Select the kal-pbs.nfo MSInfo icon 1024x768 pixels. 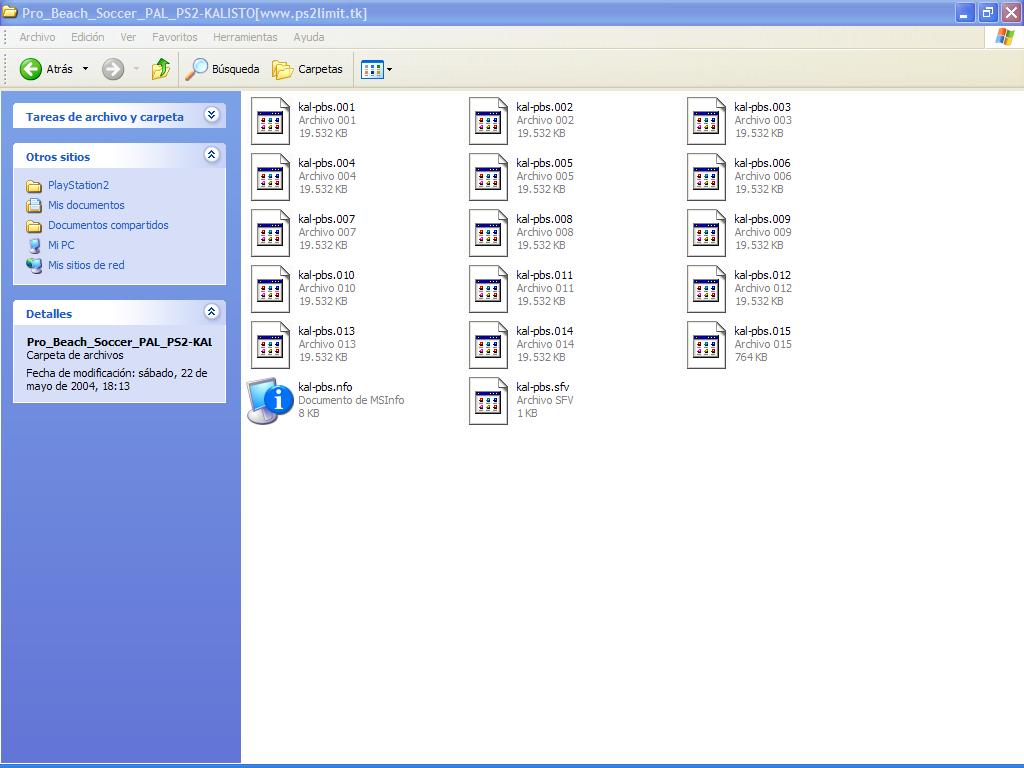coord(270,401)
